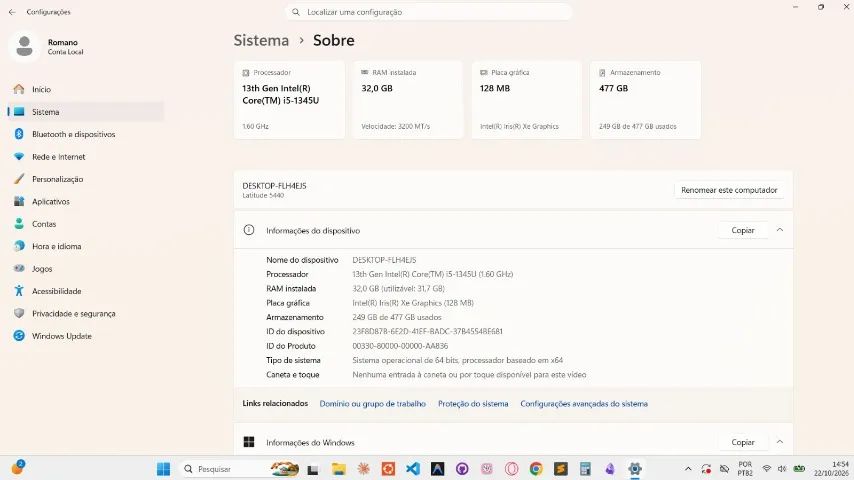Image resolution: width=854 pixels, height=480 pixels.
Task: Select the Personalização brush icon
Action: [x=19, y=179]
